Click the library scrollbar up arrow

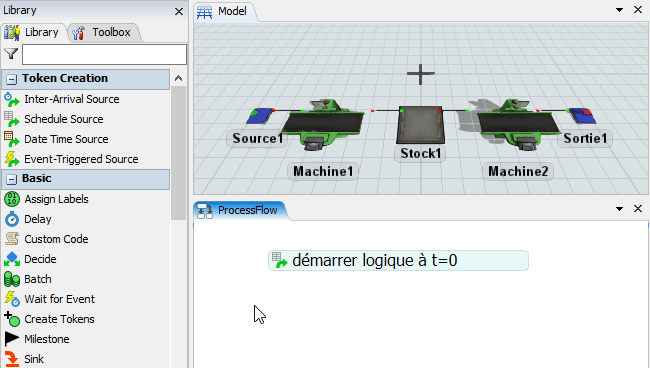179,78
